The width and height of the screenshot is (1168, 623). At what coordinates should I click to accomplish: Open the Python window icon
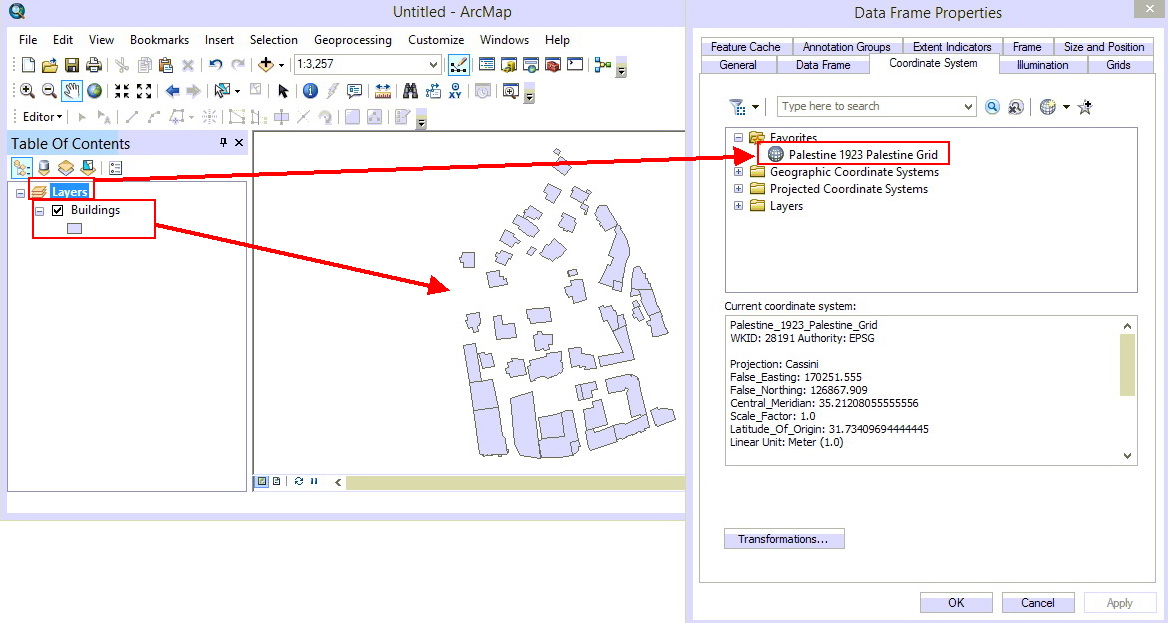click(575, 65)
